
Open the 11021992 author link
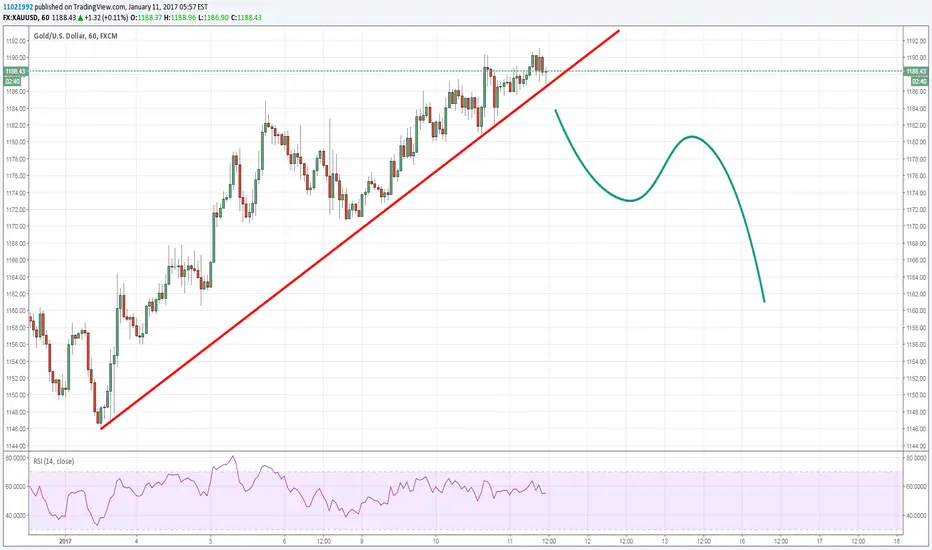click(x=18, y=7)
